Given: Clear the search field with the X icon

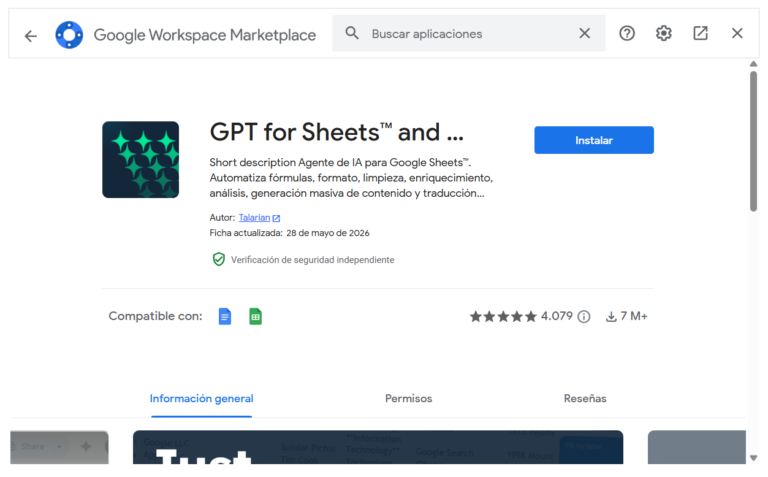Looking at the screenshot, I should pyautogui.click(x=584, y=33).
